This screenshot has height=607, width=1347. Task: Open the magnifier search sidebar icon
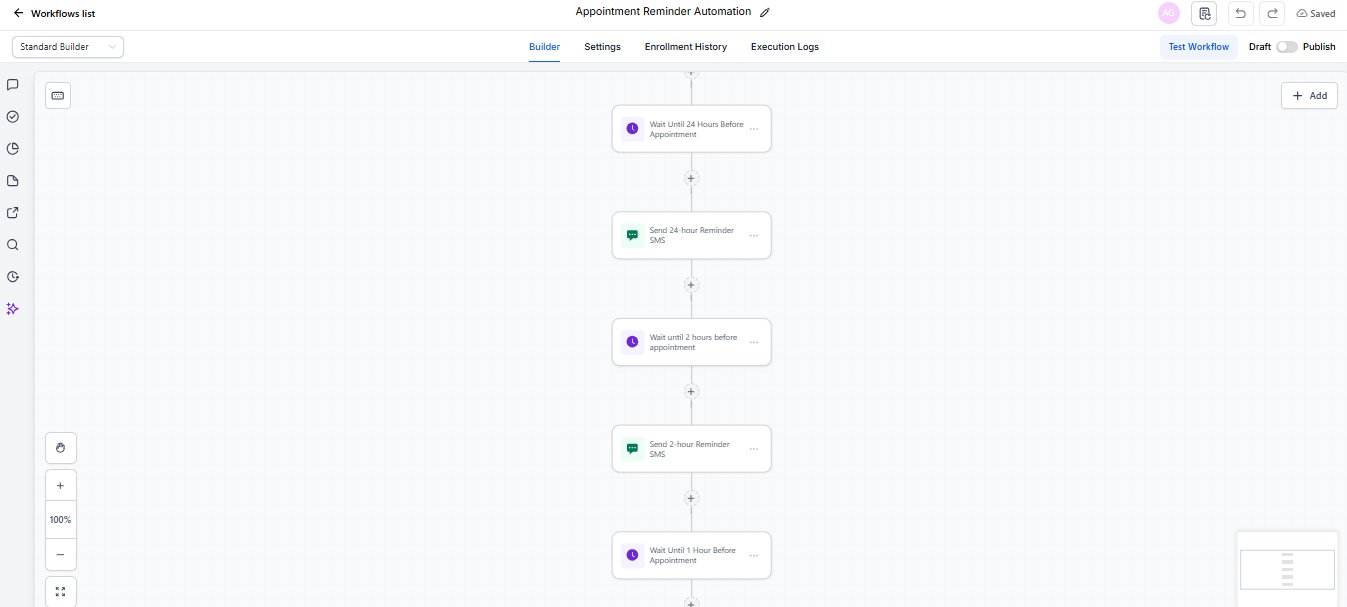click(13, 245)
